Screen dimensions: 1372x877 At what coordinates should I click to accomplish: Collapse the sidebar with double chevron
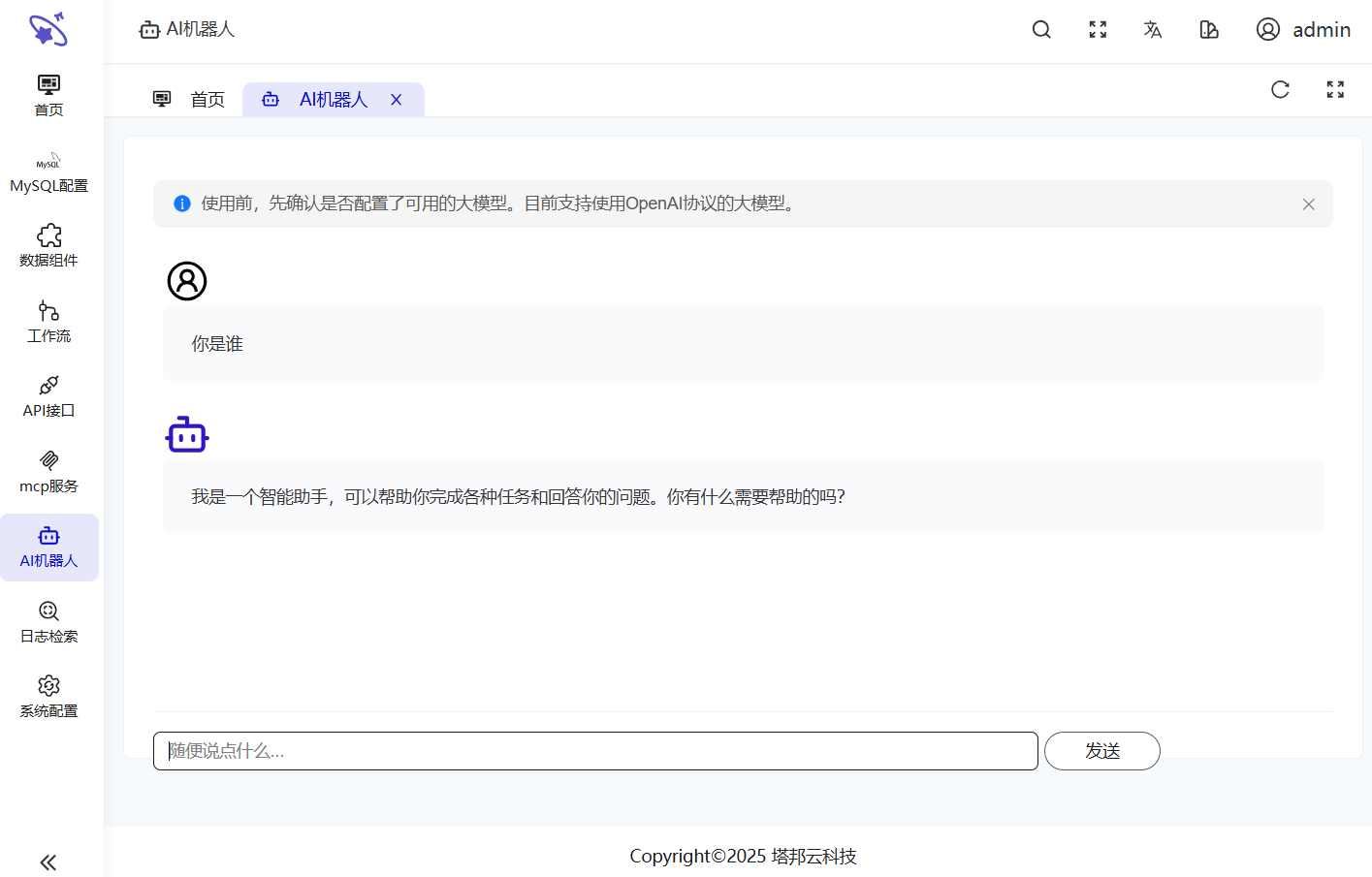pos(48,862)
